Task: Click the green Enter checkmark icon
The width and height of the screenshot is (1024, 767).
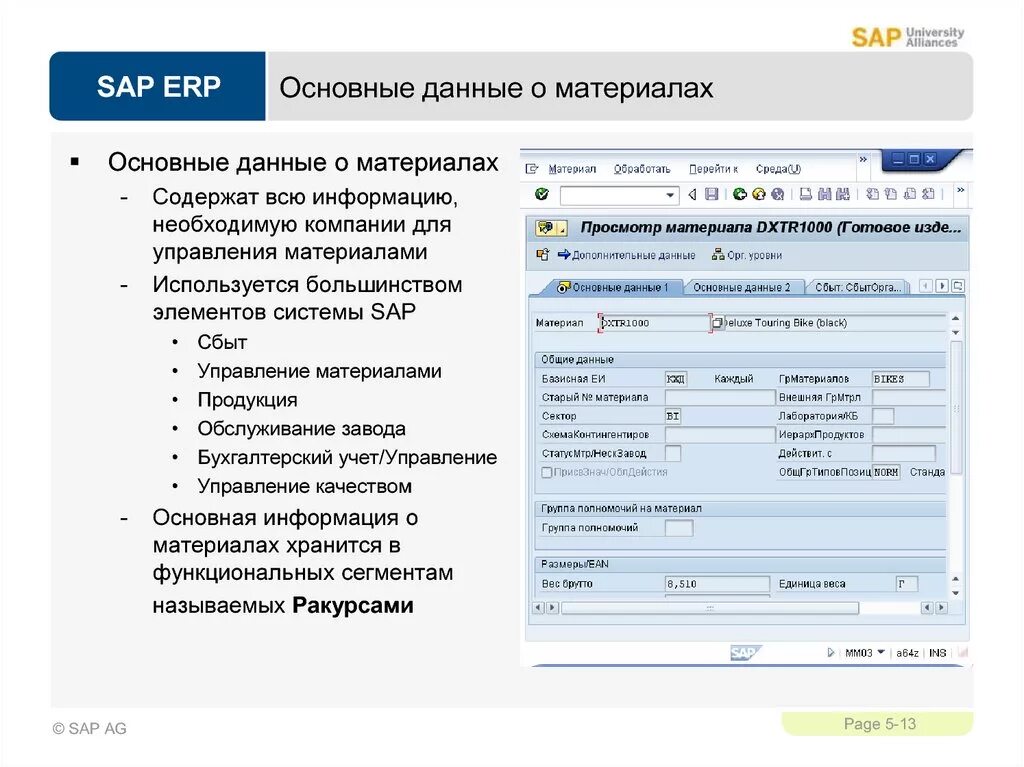Action: 541,194
